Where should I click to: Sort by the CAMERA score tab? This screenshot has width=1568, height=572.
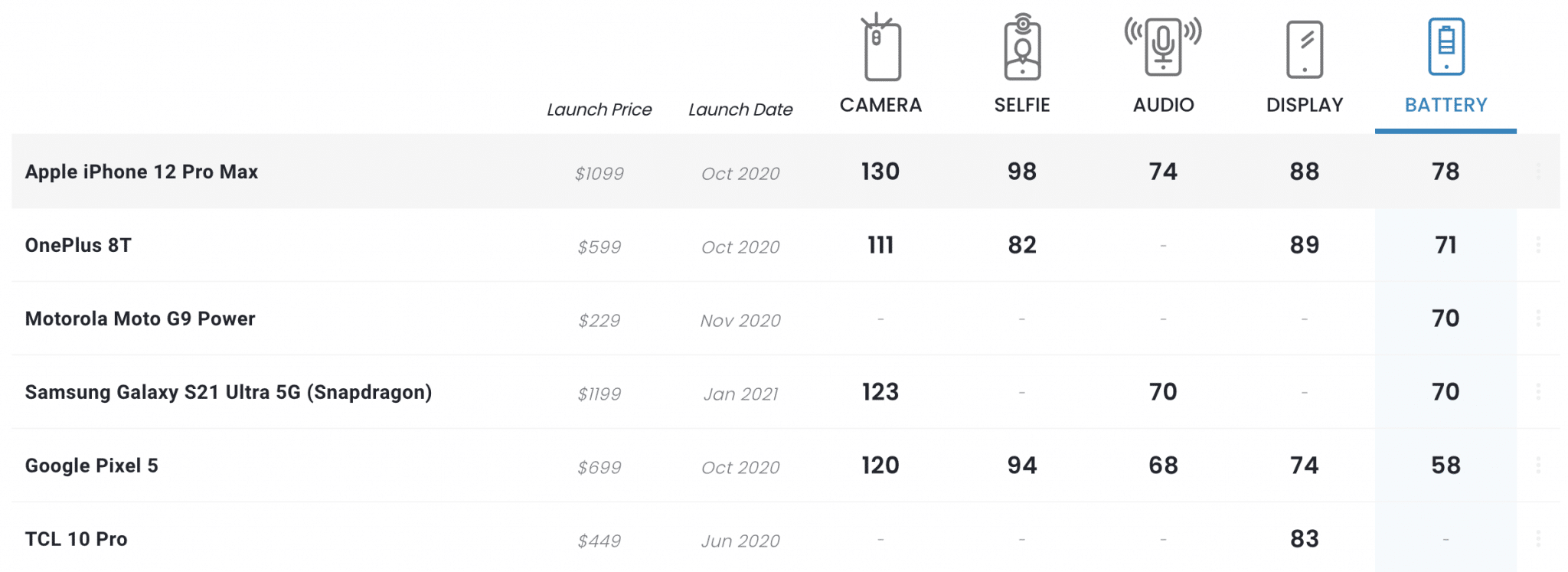click(880, 105)
